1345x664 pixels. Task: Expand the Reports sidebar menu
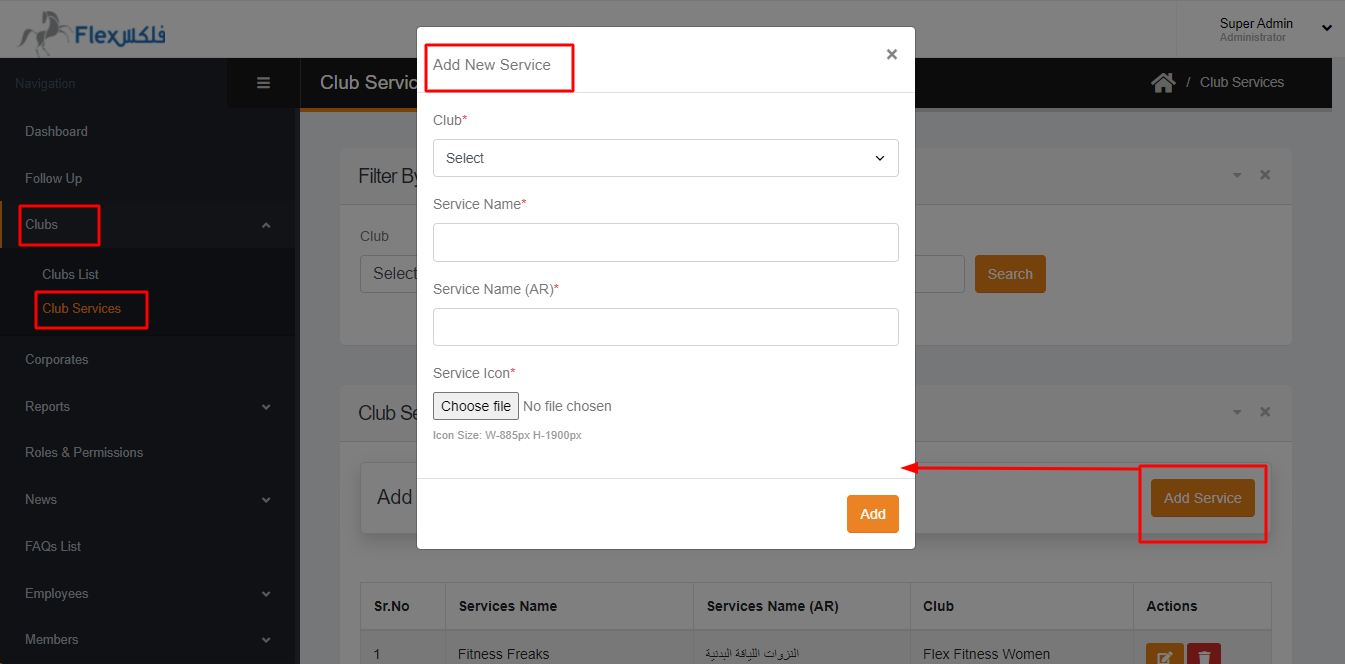[265, 407]
